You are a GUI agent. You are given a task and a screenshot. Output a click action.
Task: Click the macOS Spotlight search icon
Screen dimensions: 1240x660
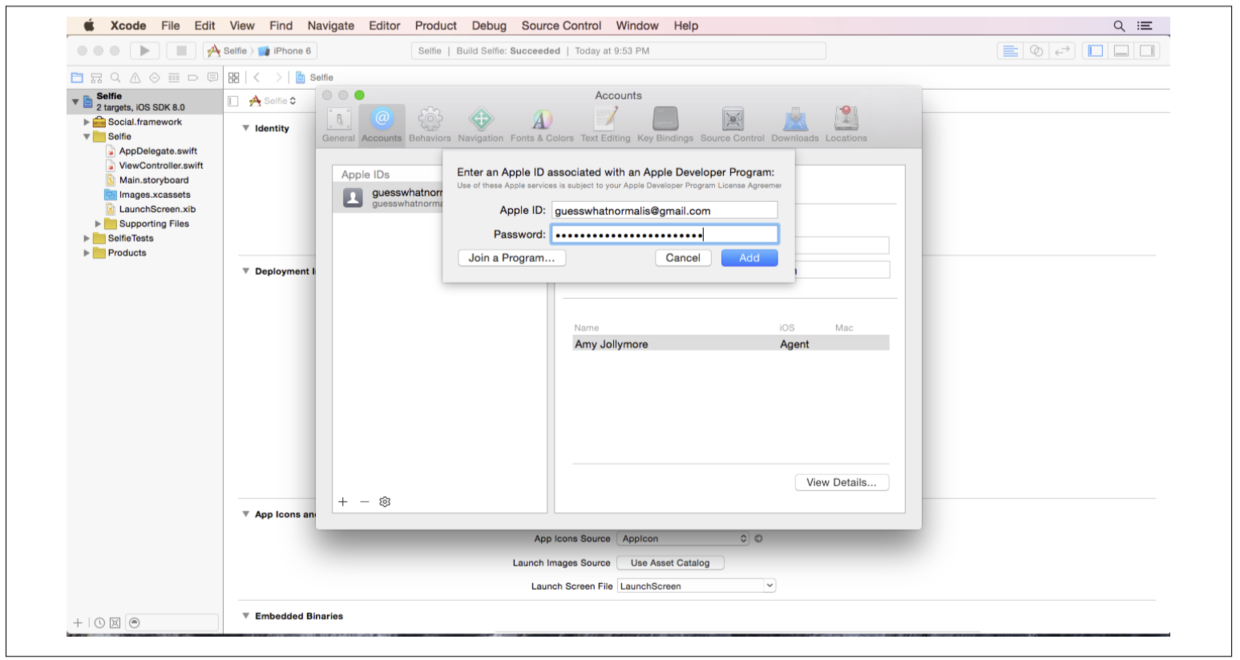click(1119, 26)
